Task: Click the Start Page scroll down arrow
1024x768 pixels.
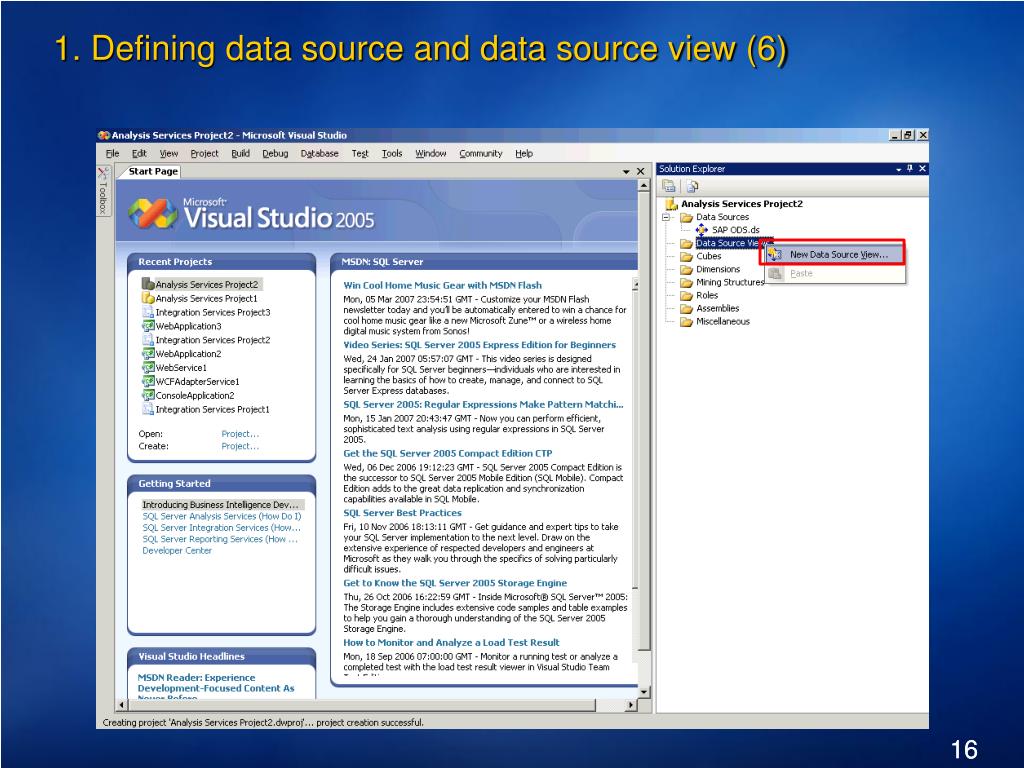Action: [x=643, y=692]
